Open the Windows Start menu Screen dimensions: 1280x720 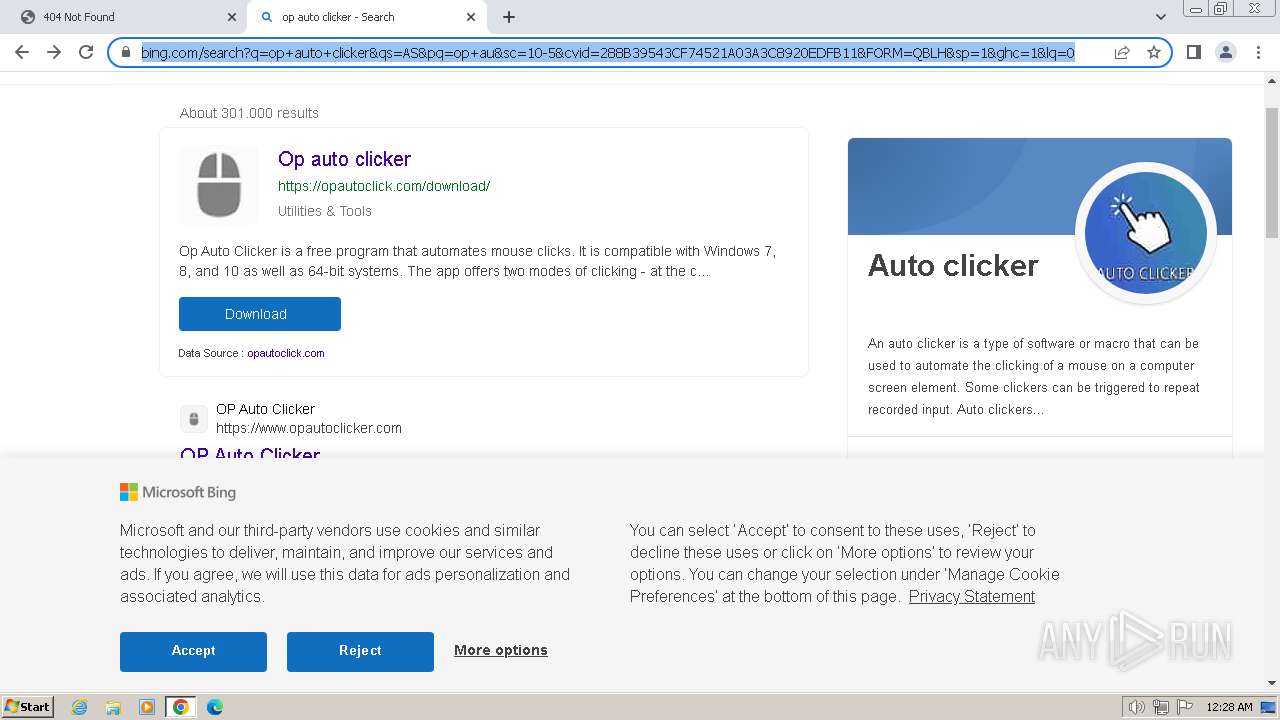pyautogui.click(x=28, y=707)
